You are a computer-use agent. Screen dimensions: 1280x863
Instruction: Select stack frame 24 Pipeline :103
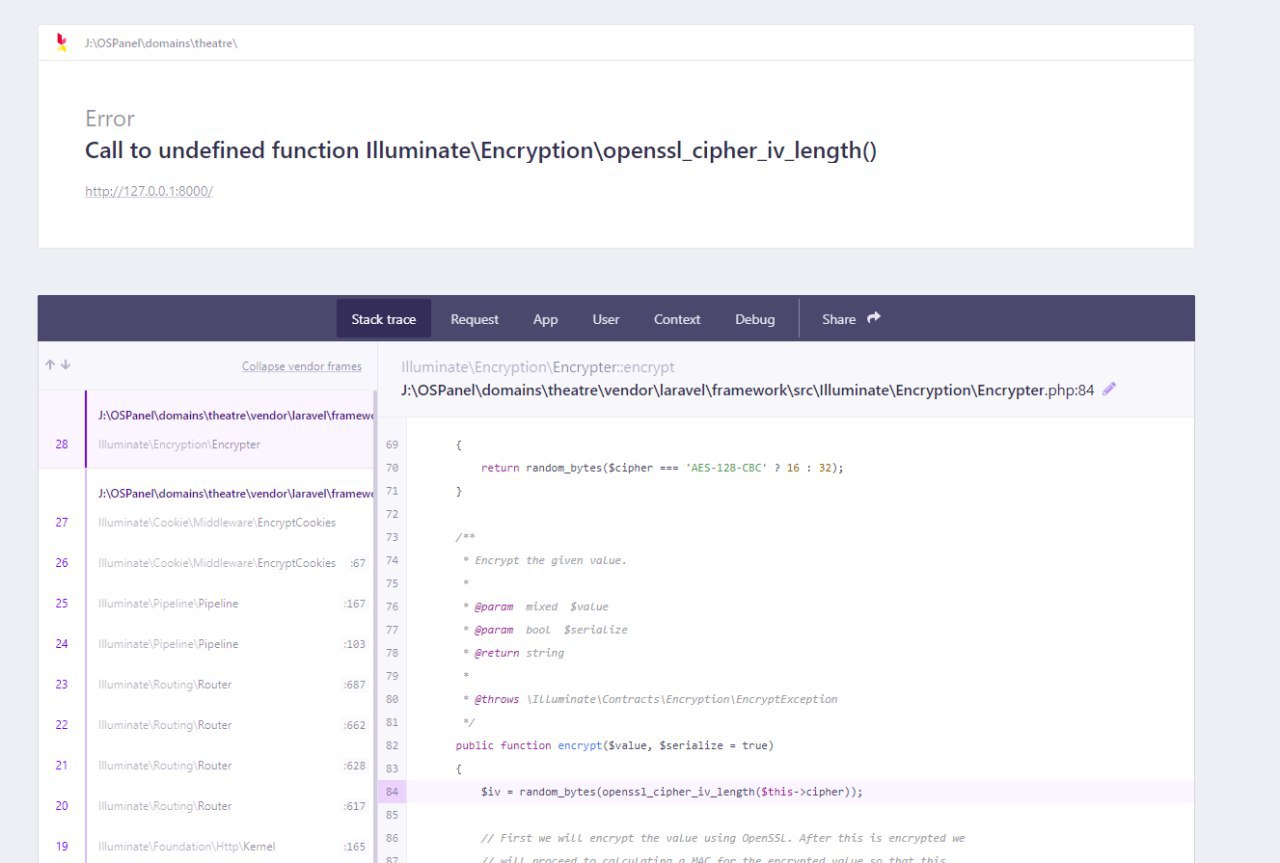click(206, 644)
